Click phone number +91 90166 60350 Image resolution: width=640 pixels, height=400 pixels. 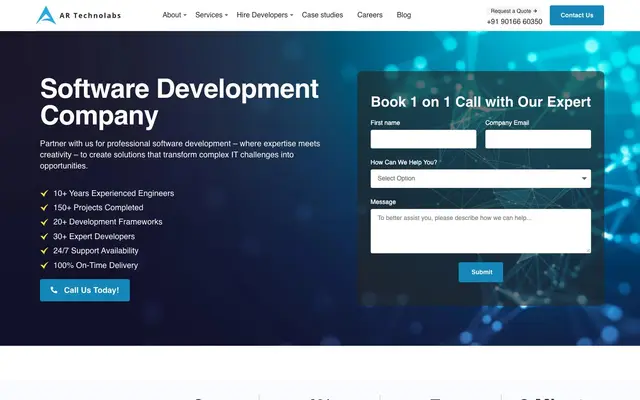(x=514, y=22)
